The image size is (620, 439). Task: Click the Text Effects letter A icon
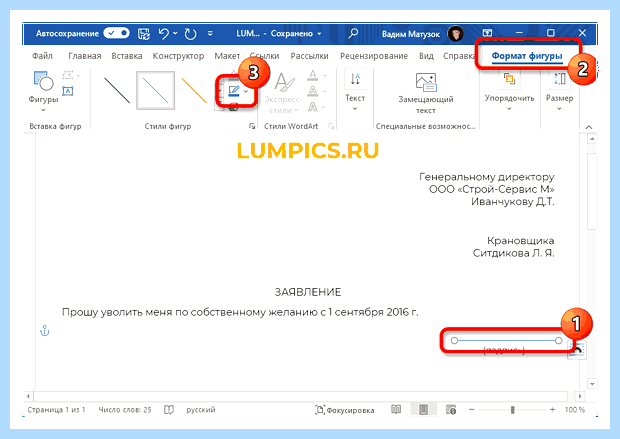click(315, 106)
